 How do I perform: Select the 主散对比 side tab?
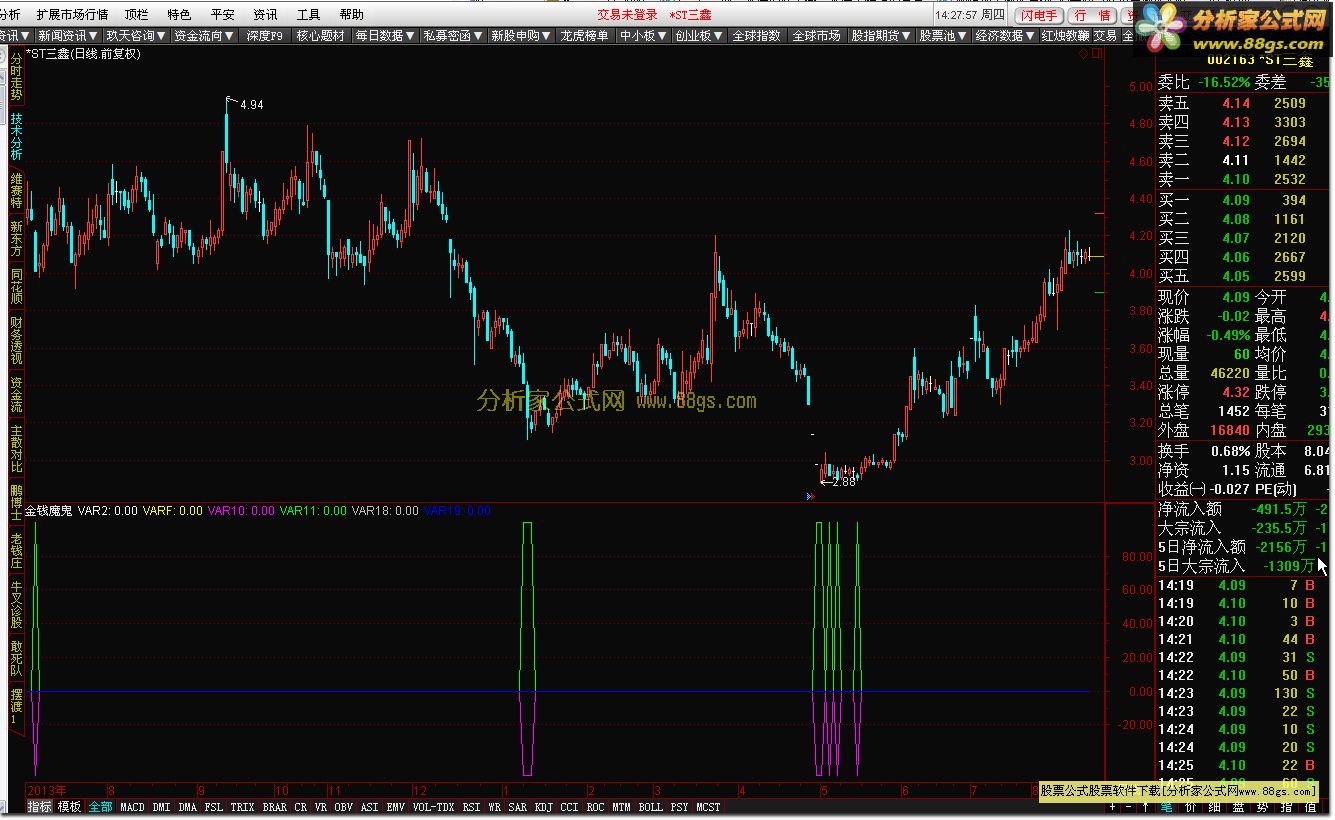16,449
